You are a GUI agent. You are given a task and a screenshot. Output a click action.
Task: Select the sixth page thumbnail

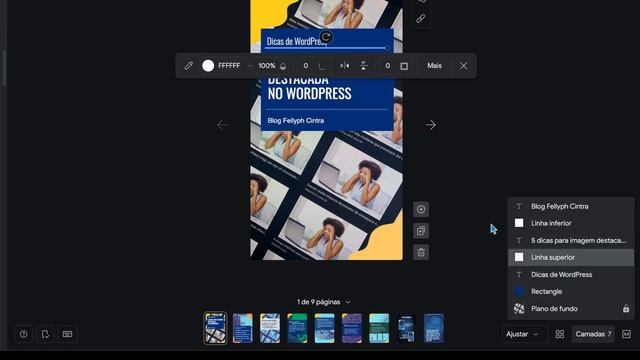point(352,328)
